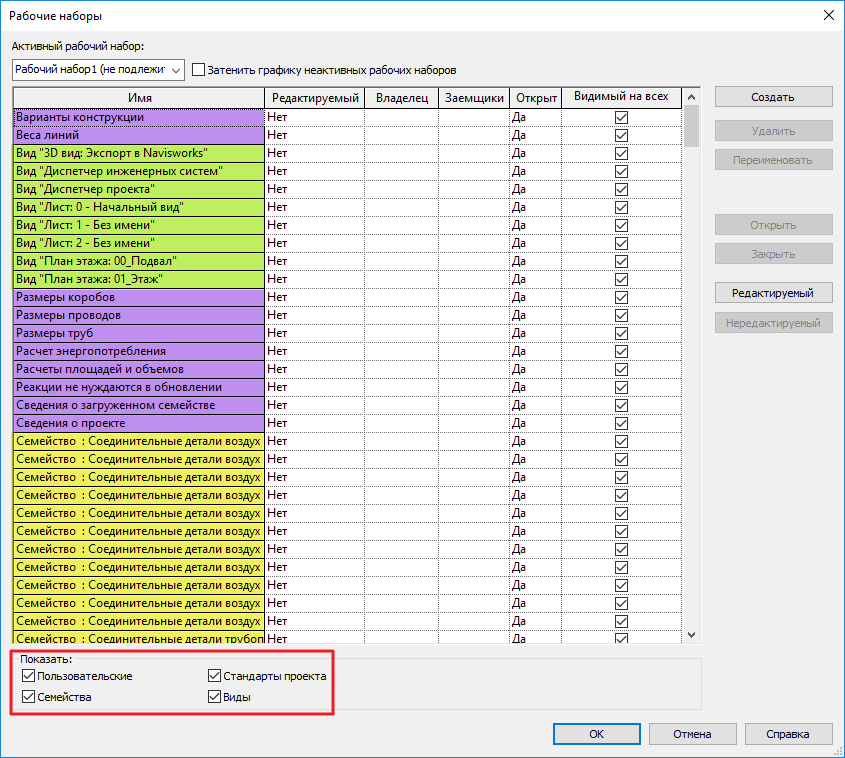Click the Закрыть button
This screenshot has height=758, width=845.
(773, 254)
